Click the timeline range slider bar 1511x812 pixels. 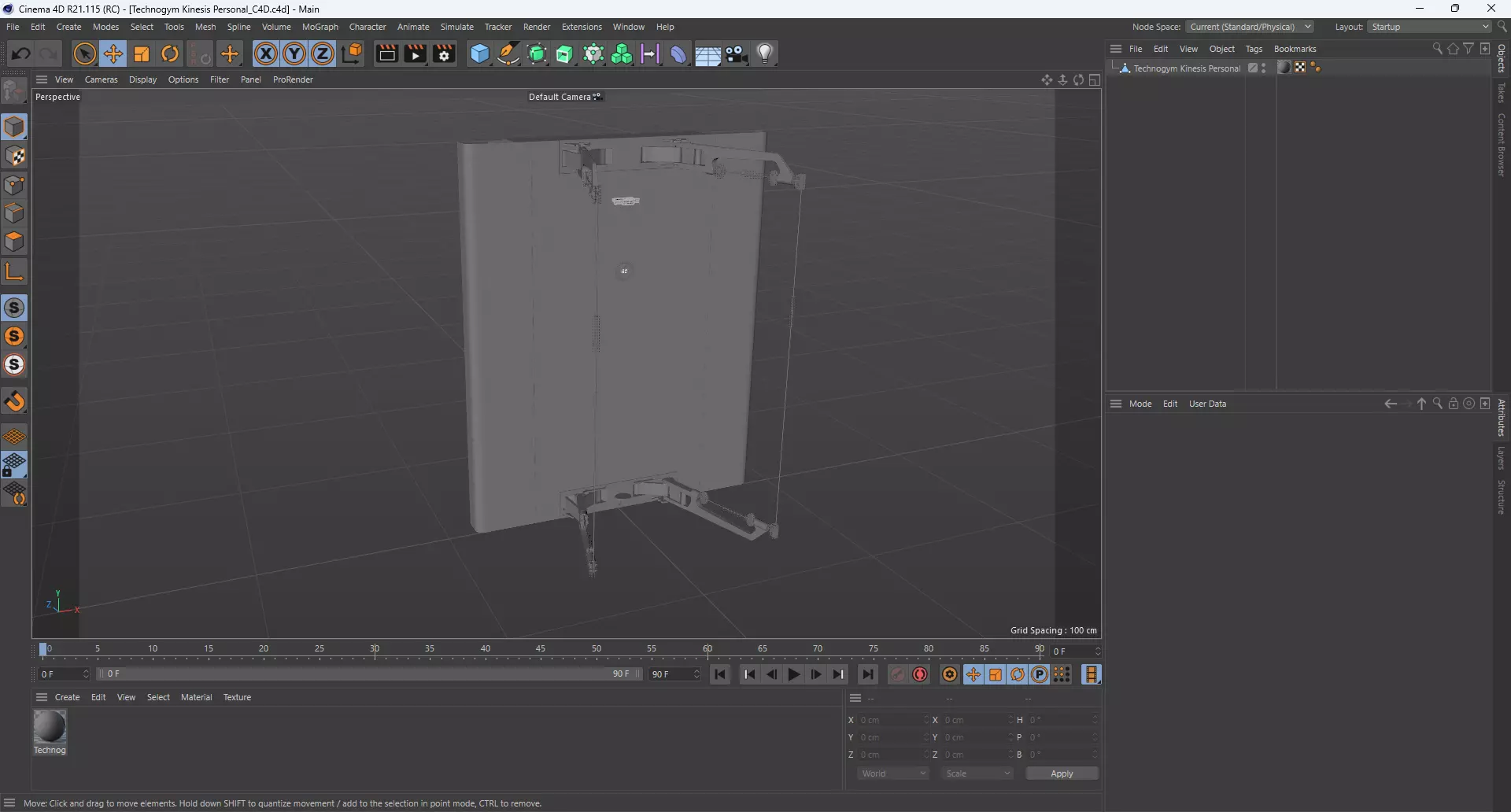click(369, 674)
